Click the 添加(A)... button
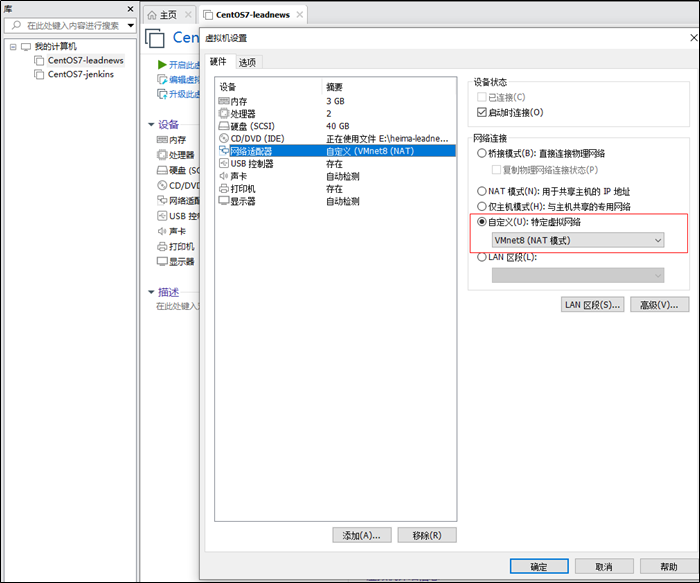 tap(362, 535)
